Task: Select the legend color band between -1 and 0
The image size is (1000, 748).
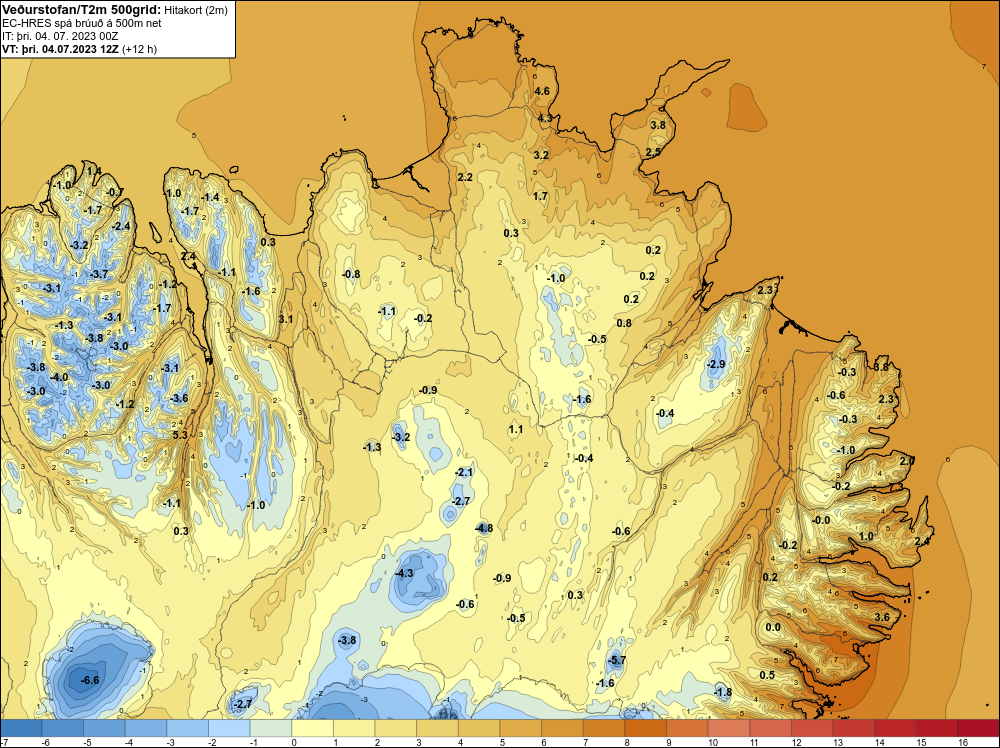Action: (x=271, y=728)
